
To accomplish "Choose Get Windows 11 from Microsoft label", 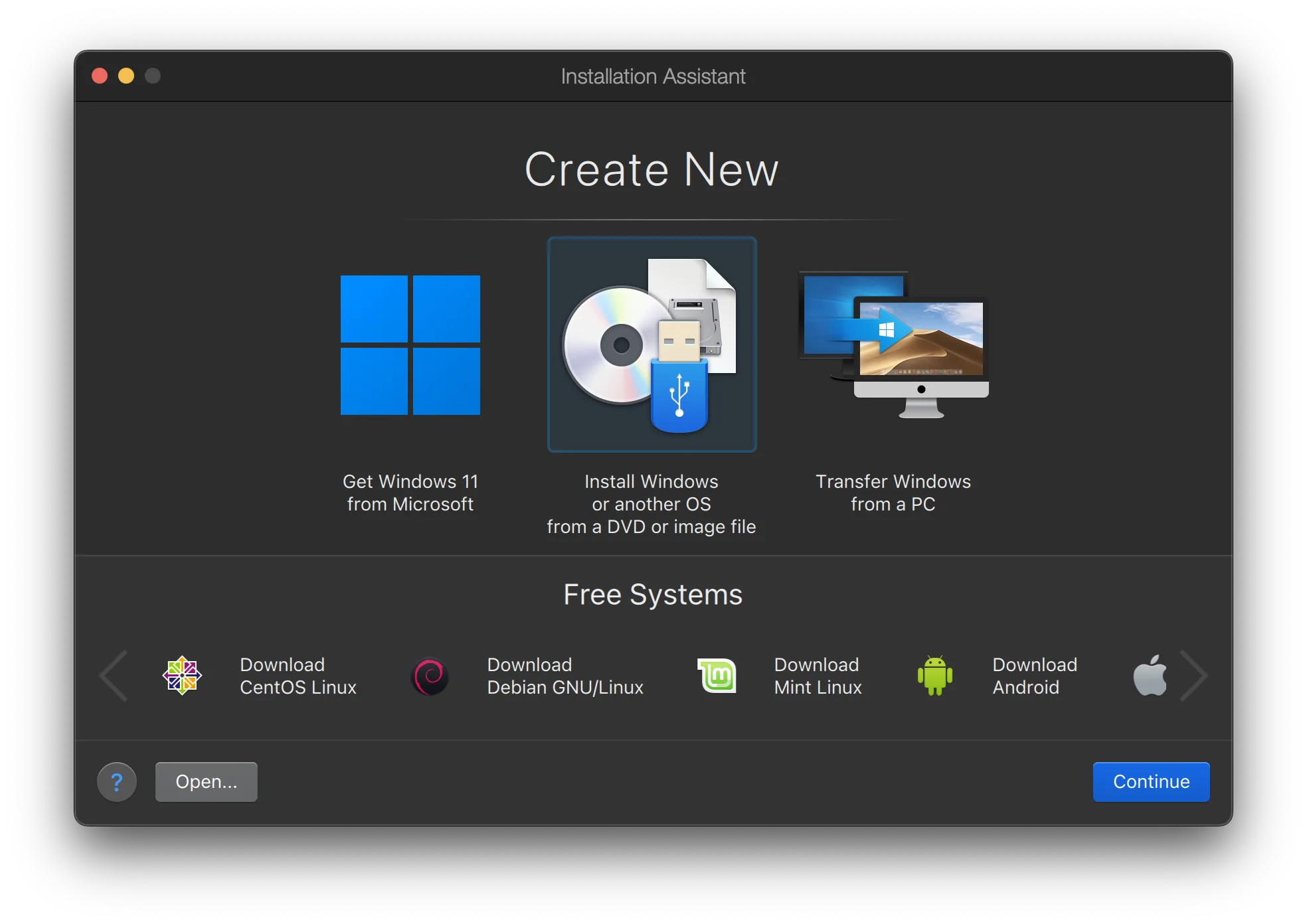I will pos(410,493).
